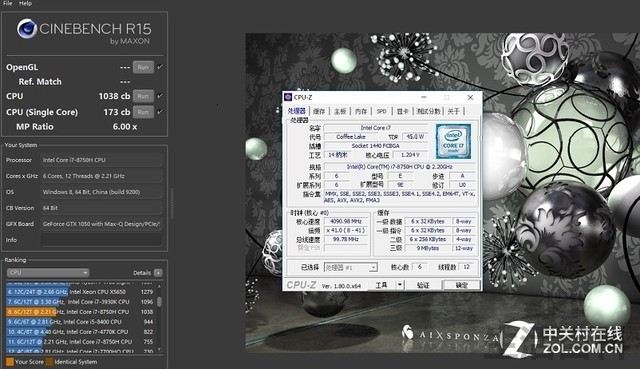Screen dimensions: 640x369
Task: Click the core voltage 1.204 V in CPU-Z
Action: tap(410, 155)
